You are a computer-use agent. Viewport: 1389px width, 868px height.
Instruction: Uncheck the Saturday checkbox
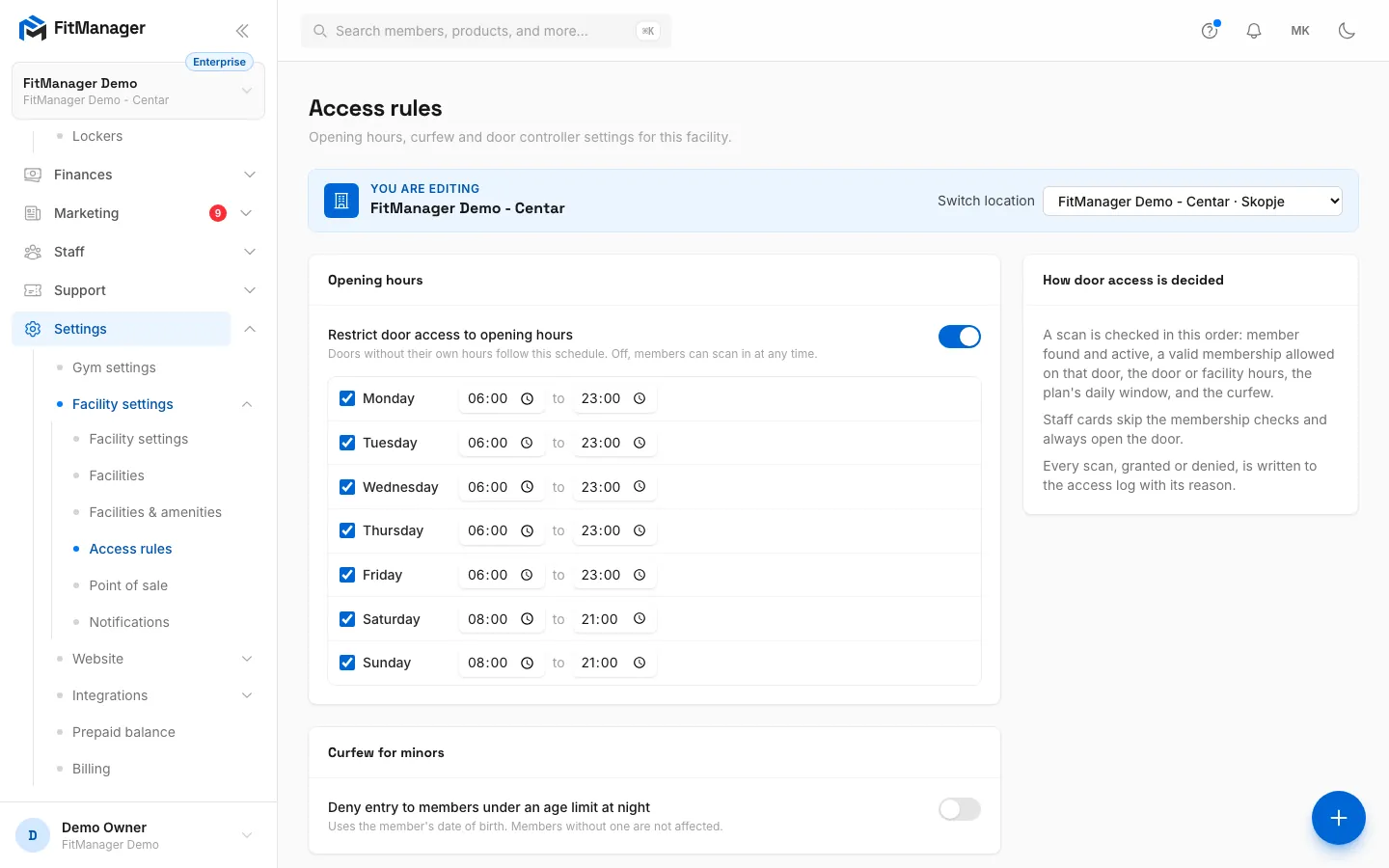click(347, 619)
